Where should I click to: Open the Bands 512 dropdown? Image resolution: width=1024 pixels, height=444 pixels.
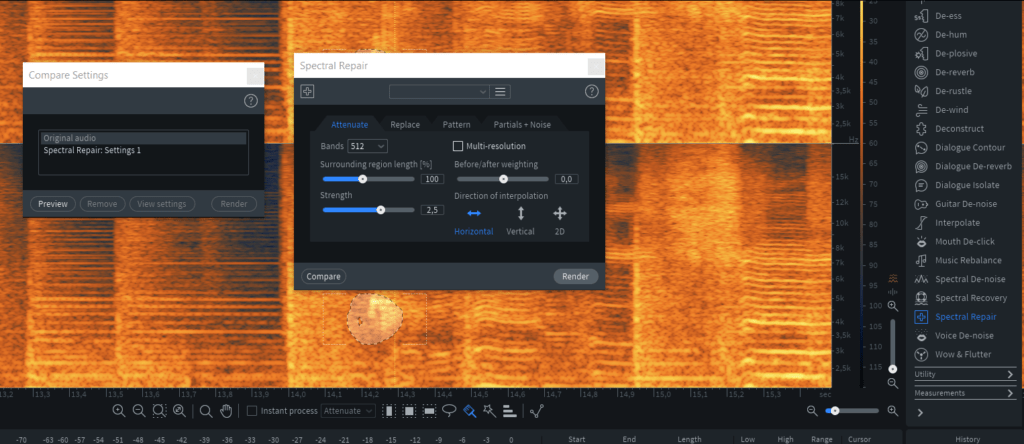click(367, 146)
